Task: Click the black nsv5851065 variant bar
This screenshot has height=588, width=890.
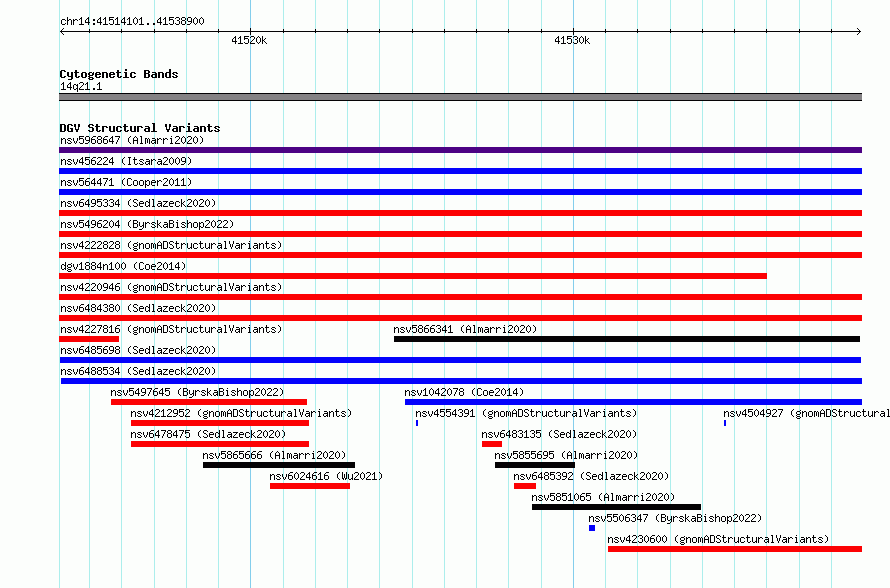Action: 616,507
